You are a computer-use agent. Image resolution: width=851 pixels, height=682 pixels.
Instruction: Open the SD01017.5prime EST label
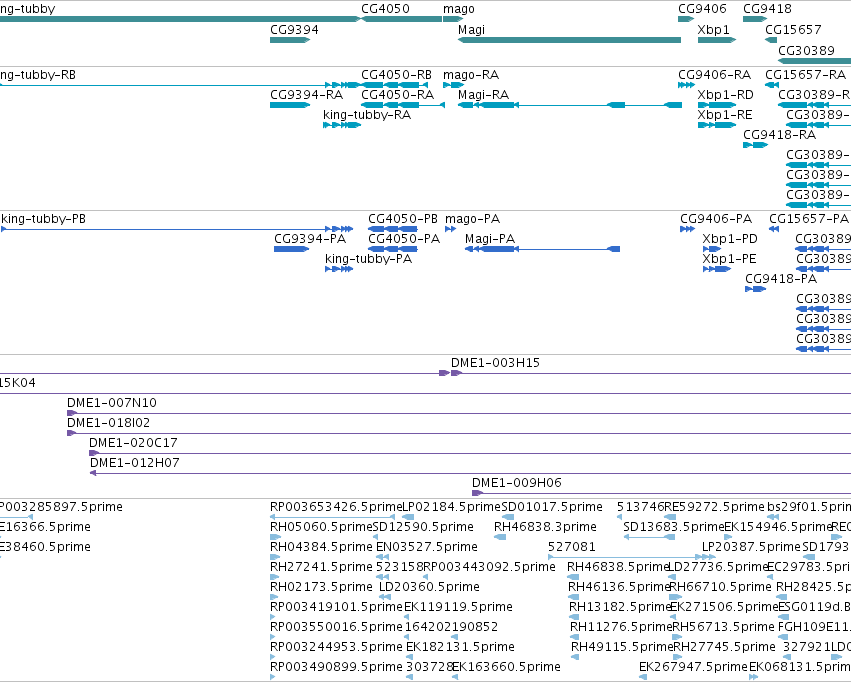click(551, 507)
